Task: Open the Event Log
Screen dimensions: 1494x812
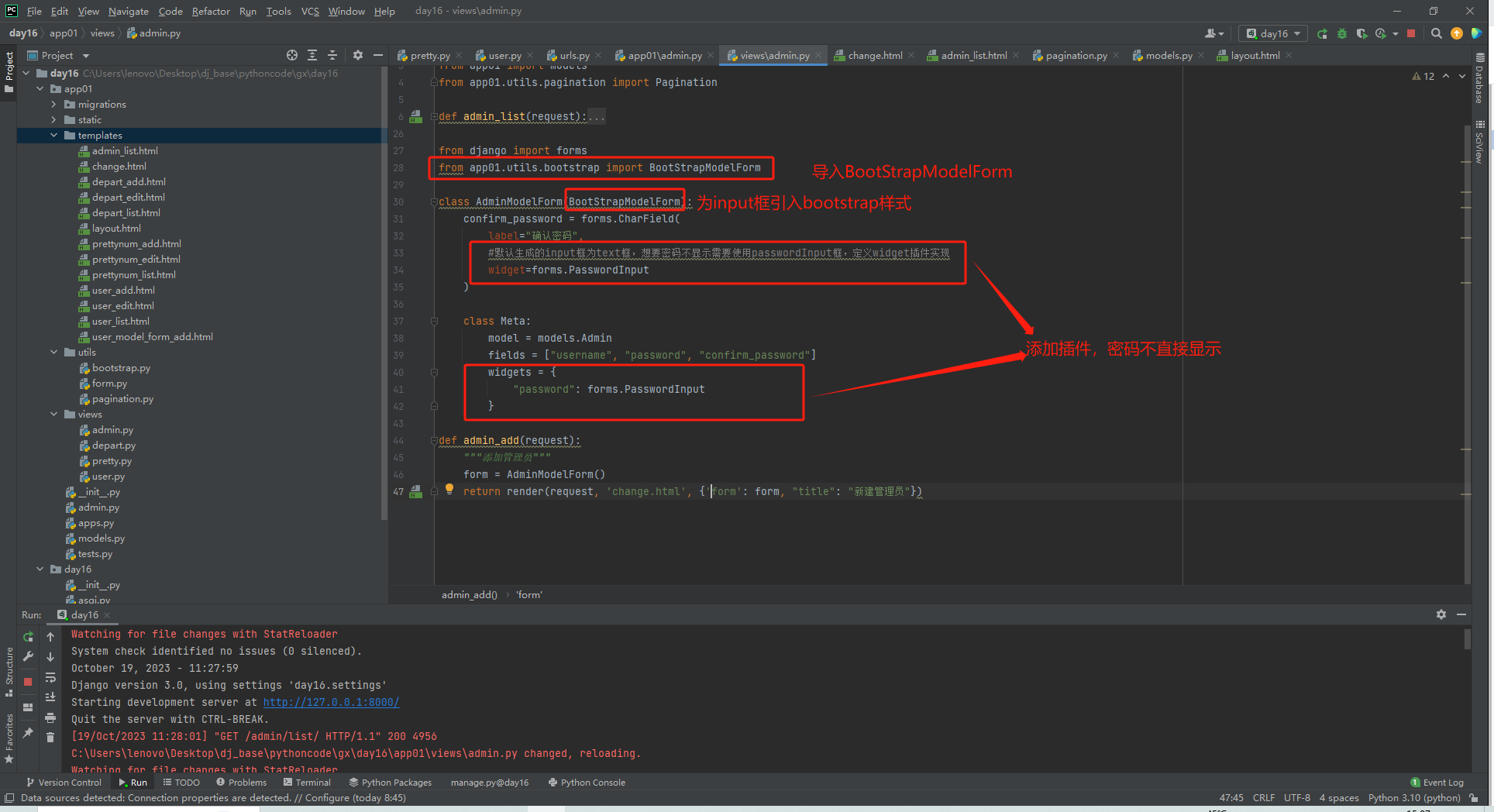Action: coord(1437,783)
